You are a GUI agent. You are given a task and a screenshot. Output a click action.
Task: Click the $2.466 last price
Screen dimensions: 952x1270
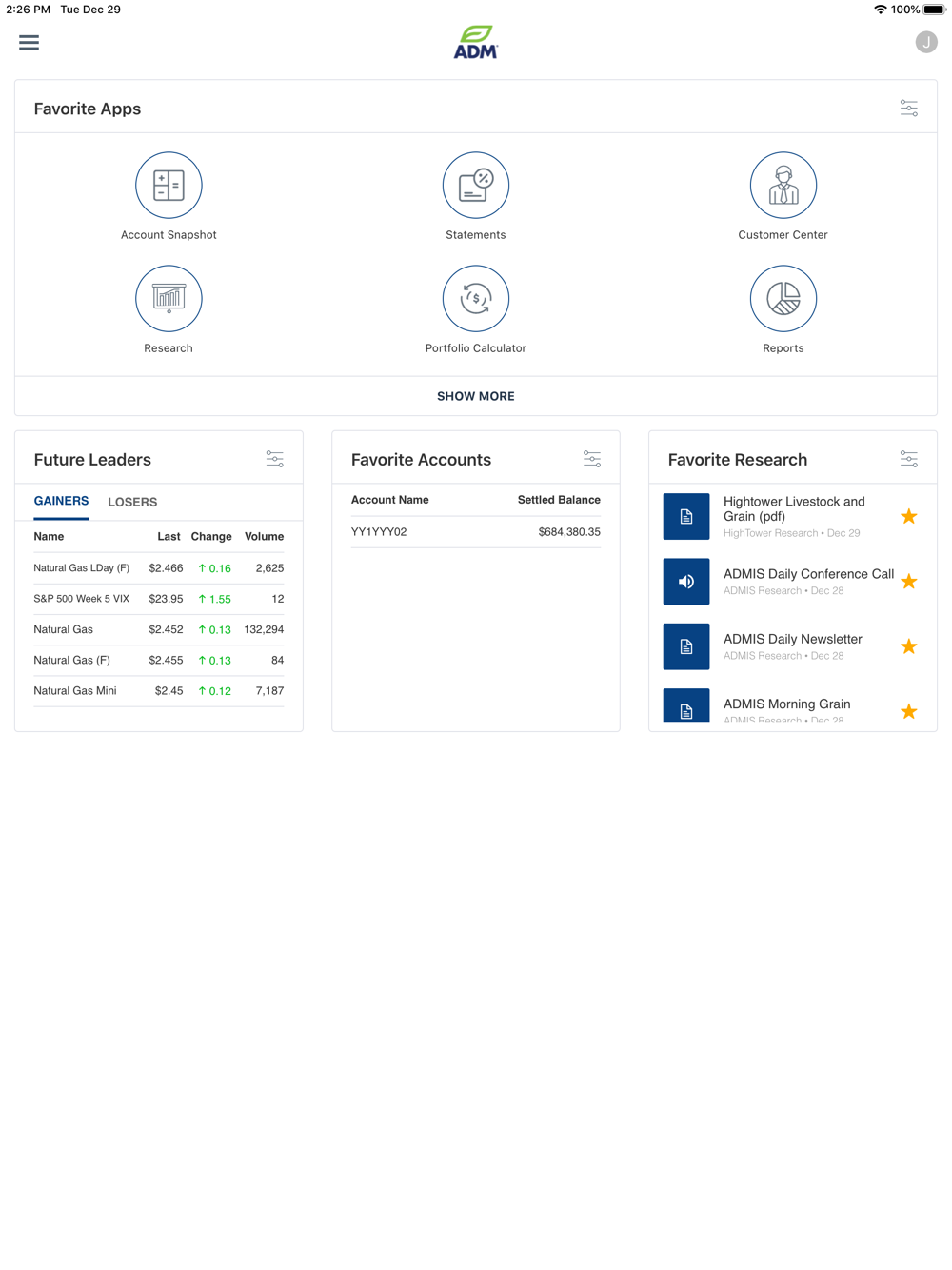pyautogui.click(x=166, y=568)
